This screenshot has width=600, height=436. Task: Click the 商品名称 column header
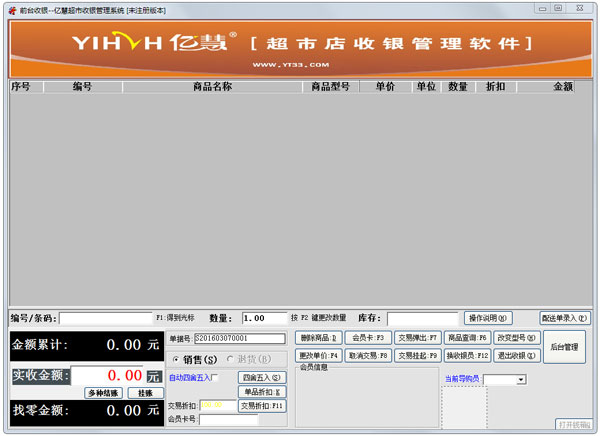click(x=212, y=87)
